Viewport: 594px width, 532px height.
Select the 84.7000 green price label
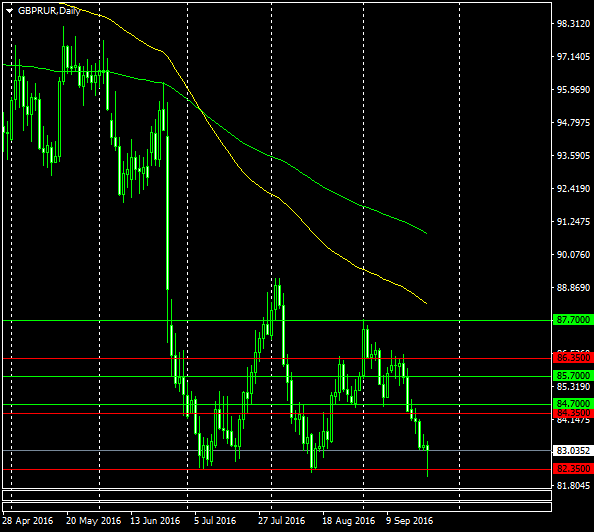(x=574, y=404)
